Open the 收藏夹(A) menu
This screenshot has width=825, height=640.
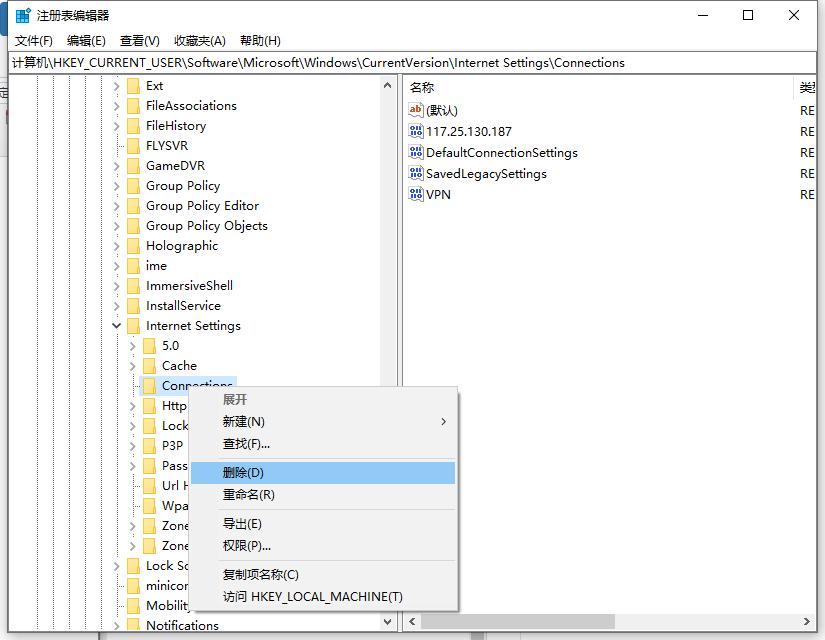(199, 40)
